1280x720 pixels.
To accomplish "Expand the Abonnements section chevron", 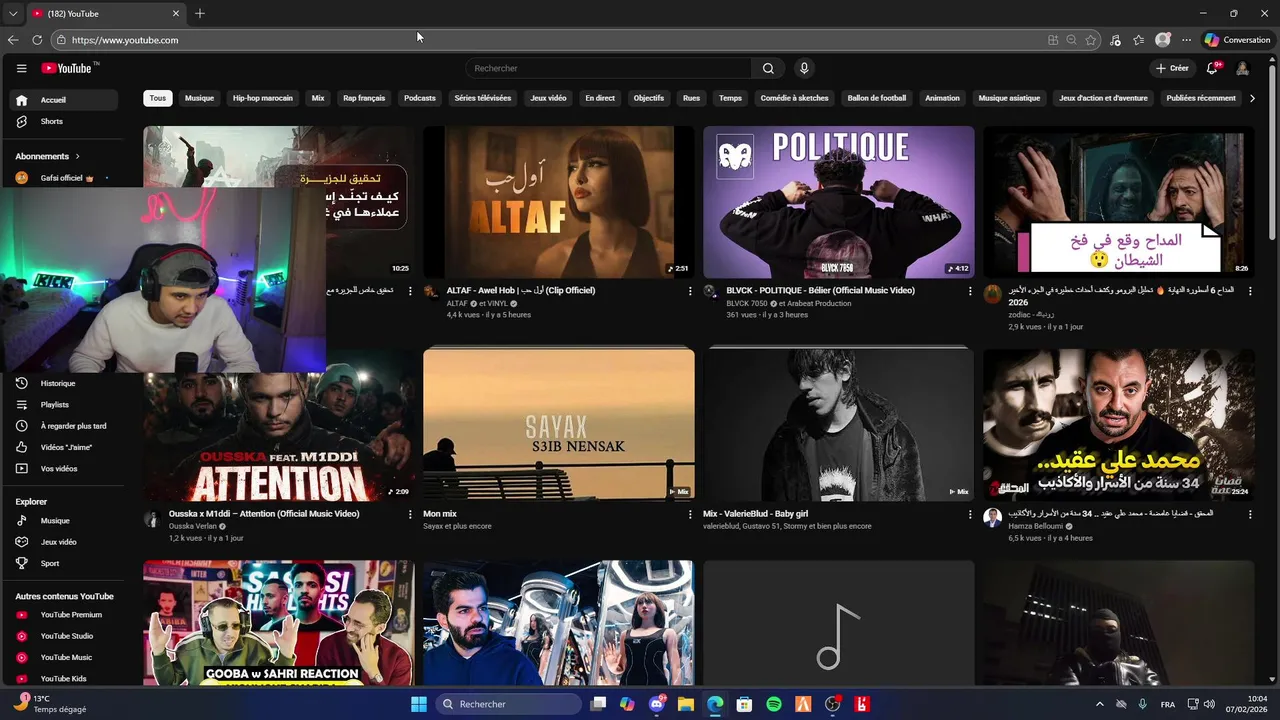I will tap(77, 156).
